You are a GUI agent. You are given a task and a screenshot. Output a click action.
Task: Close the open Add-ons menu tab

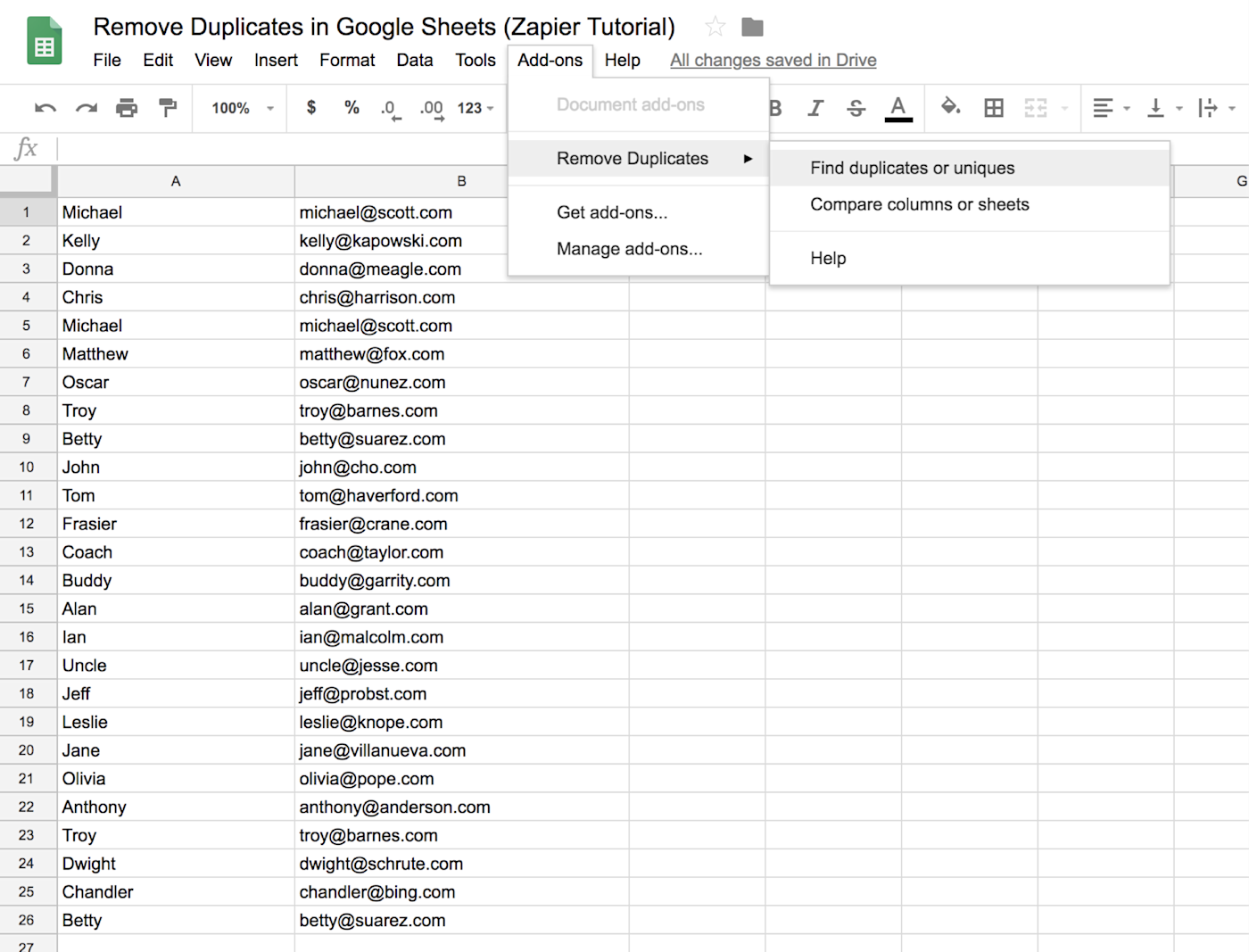pyautogui.click(x=550, y=60)
